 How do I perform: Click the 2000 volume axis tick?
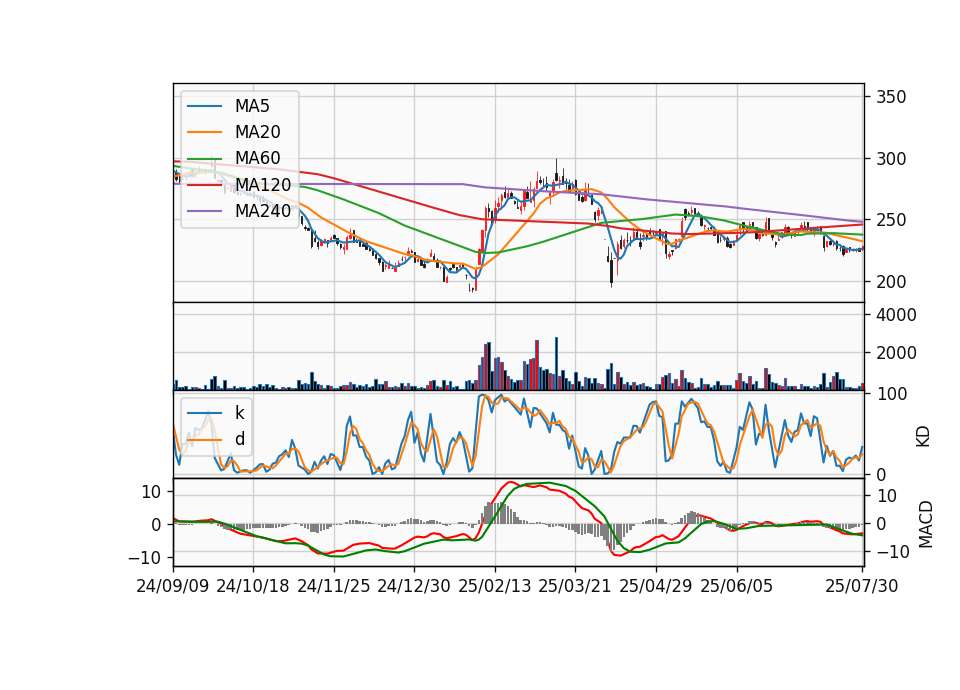point(896,353)
